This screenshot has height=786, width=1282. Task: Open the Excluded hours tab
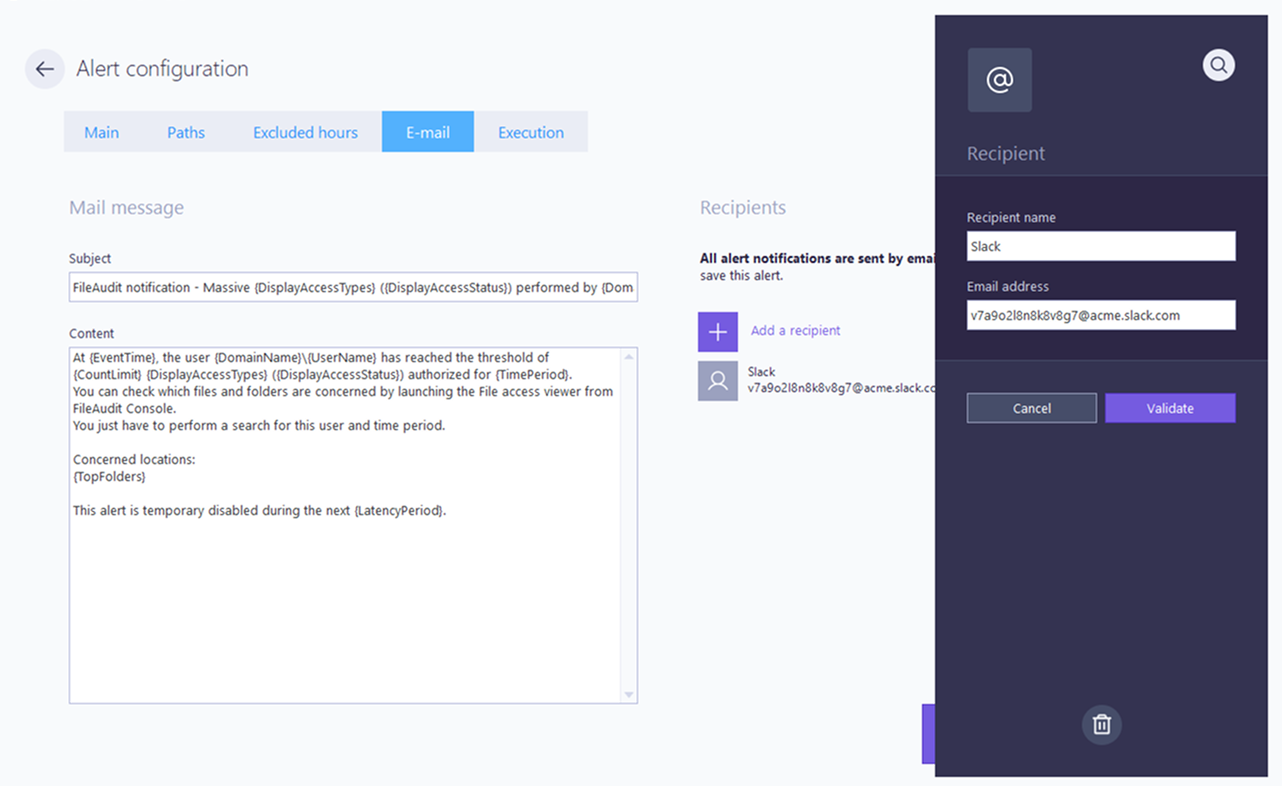[x=305, y=132]
